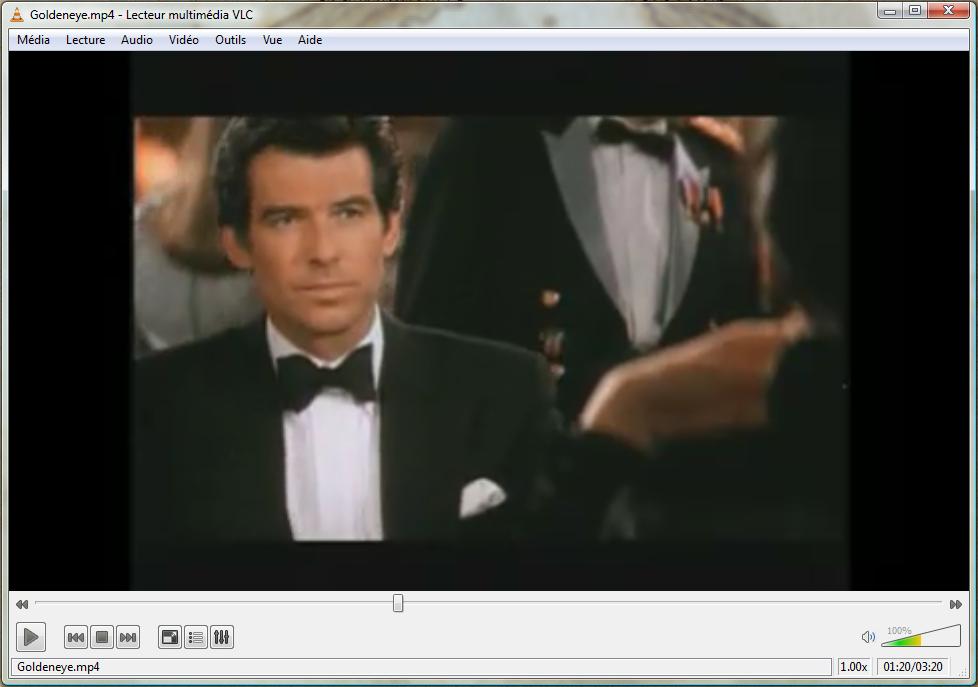Open the Vidéo menu
The height and width of the screenshot is (687, 978).
(x=183, y=40)
